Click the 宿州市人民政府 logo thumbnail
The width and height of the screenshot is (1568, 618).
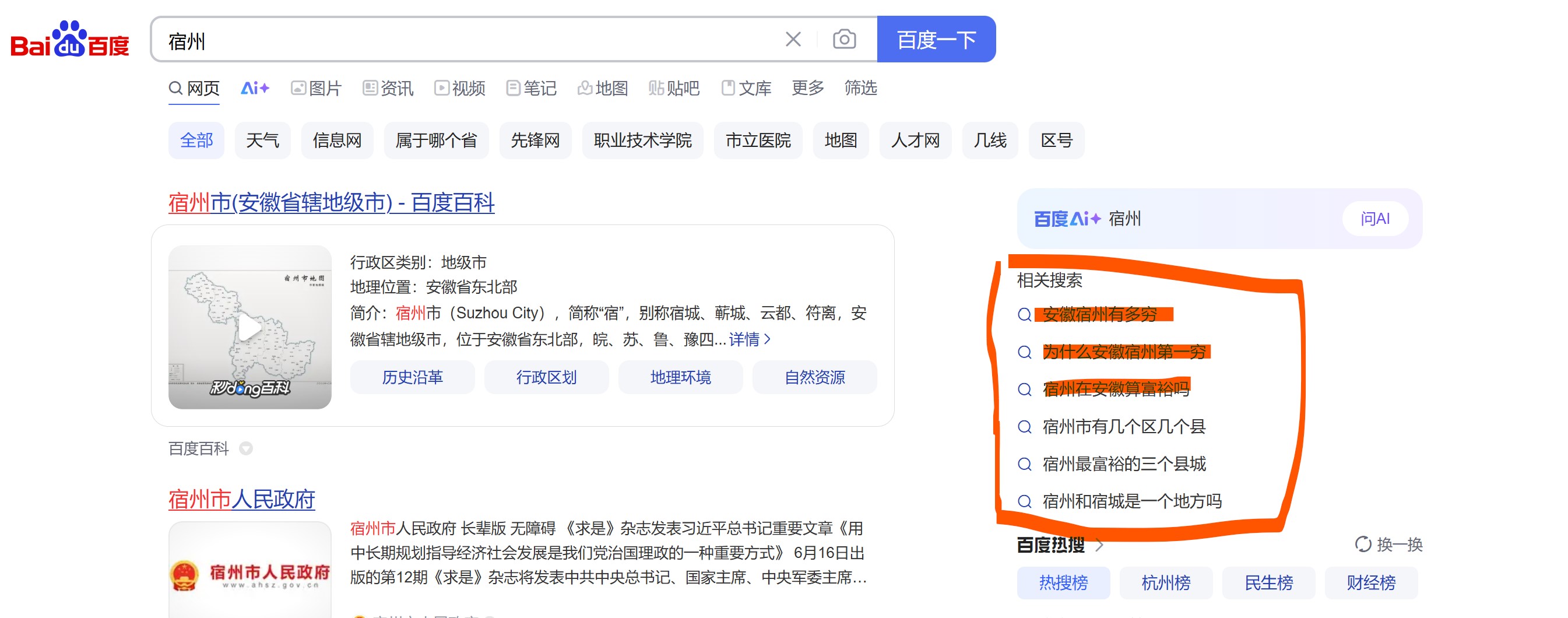click(250, 570)
